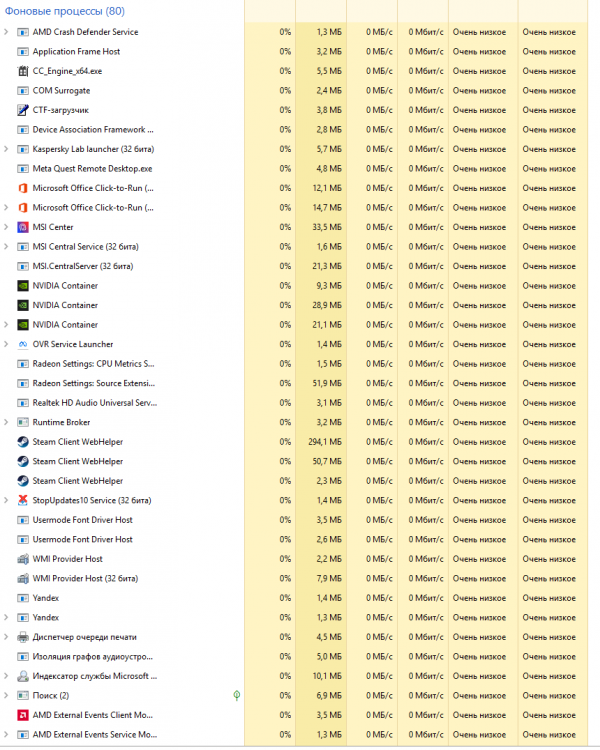Screen dimensions: 600x750
Task: Click Steam WebHelper icon using 2,3 МБ
Action: [x=22, y=481]
